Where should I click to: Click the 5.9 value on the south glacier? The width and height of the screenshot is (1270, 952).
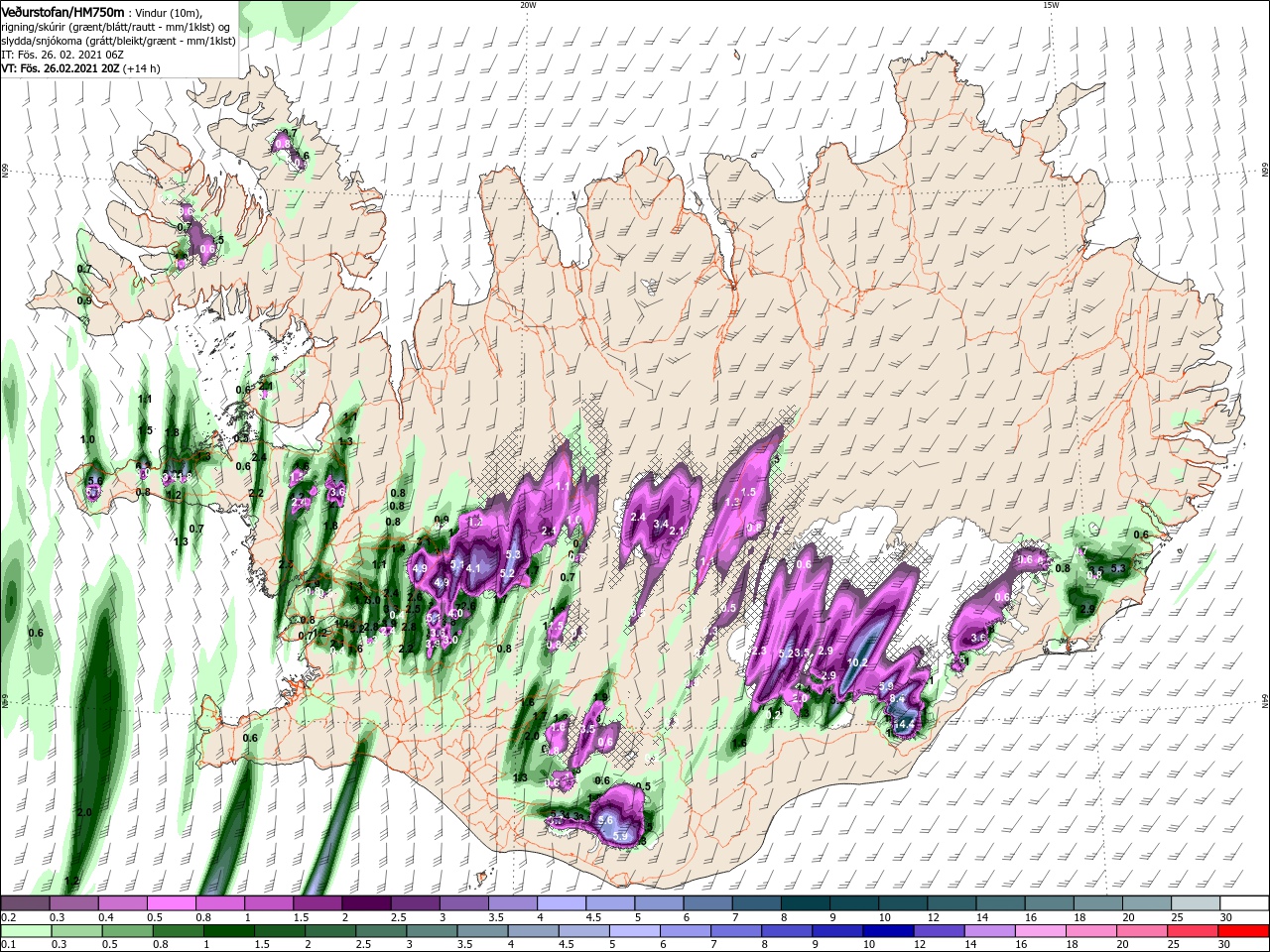pos(621,837)
